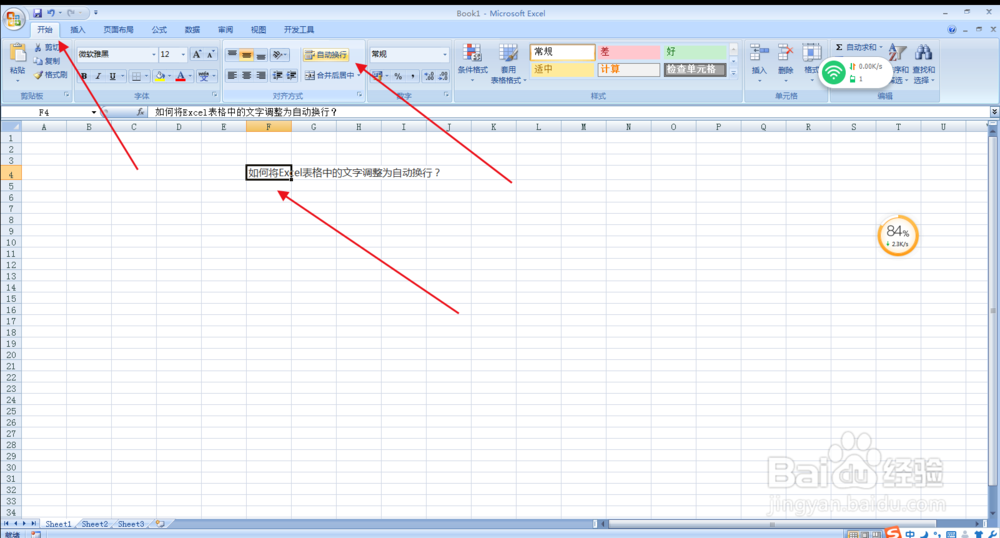
Task: Undo last action in quick access toolbar
Action: pos(51,13)
